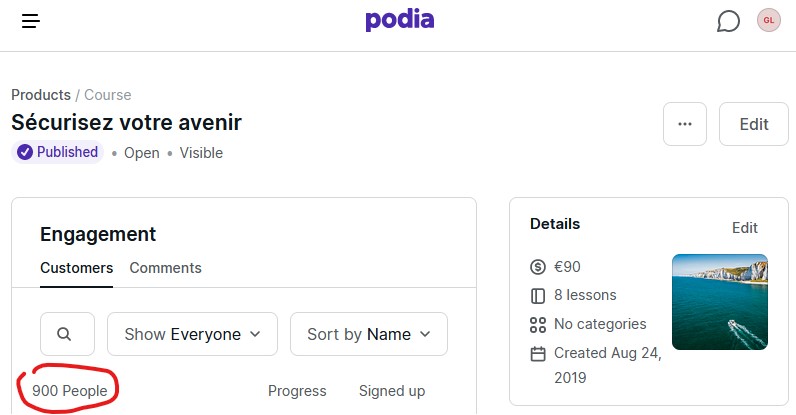Open the hamburger navigation menu

[x=31, y=21]
